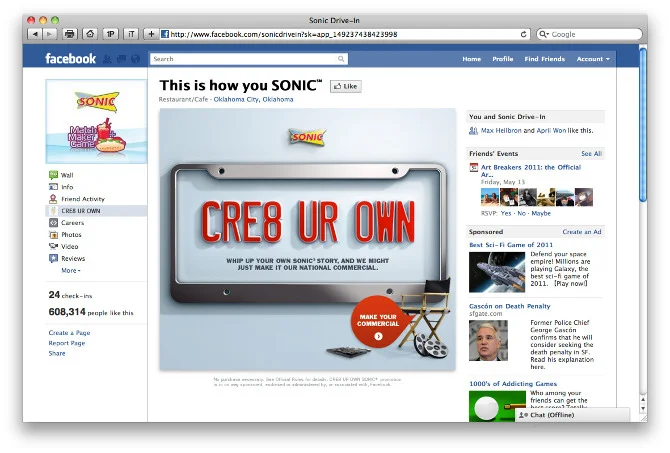Click the iT toolbar button
The height and width of the screenshot is (453, 670).
[131, 34]
